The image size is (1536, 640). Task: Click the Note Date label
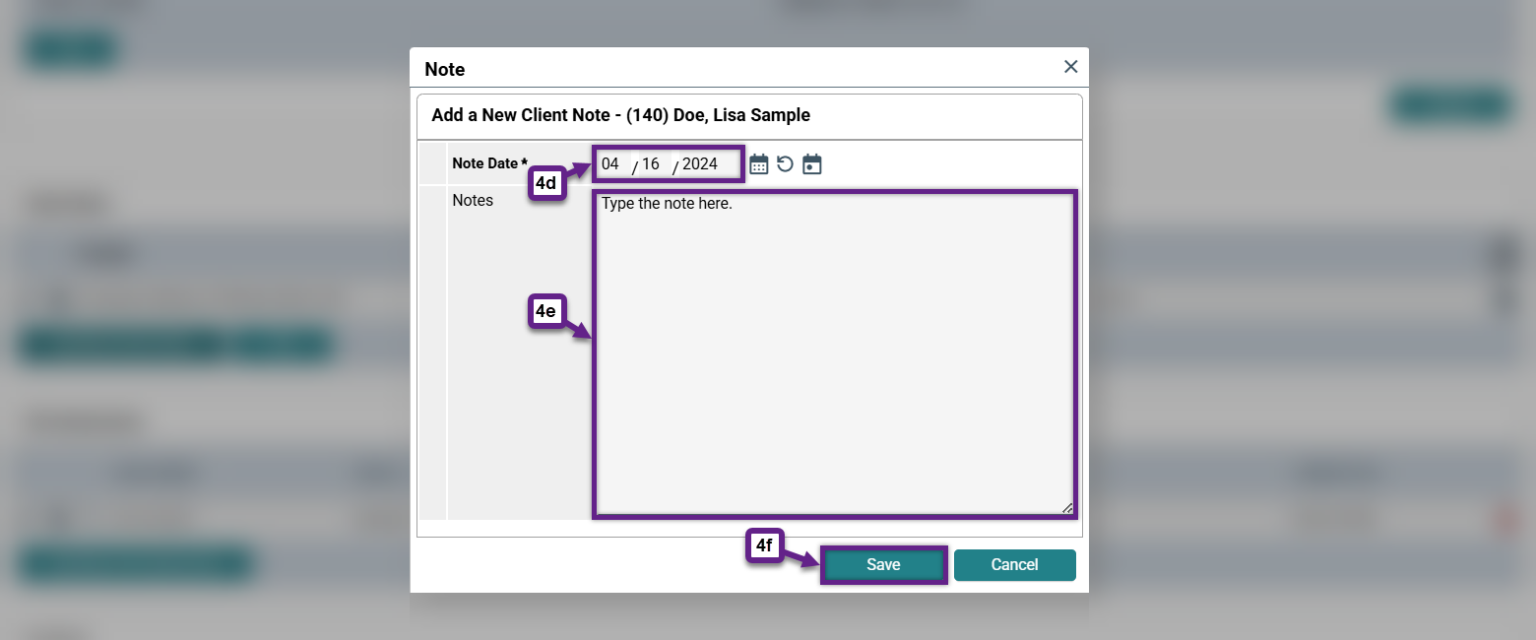point(489,163)
